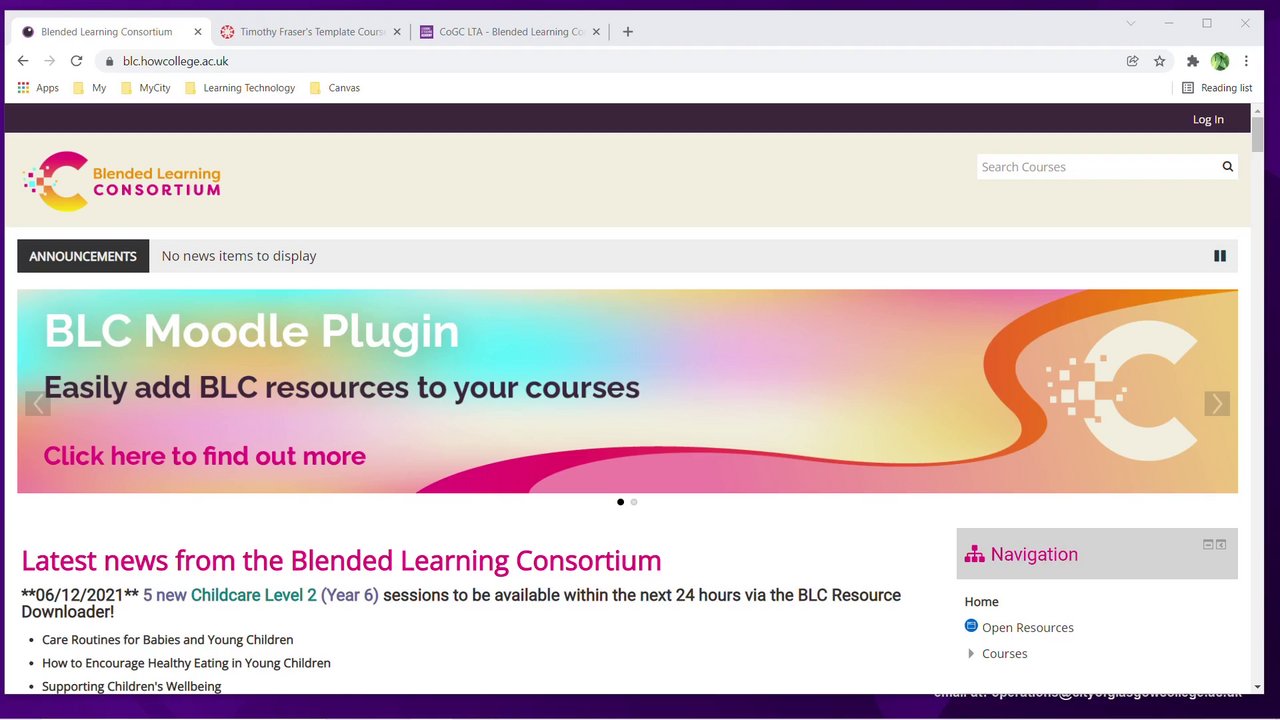Open the Learning Technology bookmarks folder

[x=240, y=88]
